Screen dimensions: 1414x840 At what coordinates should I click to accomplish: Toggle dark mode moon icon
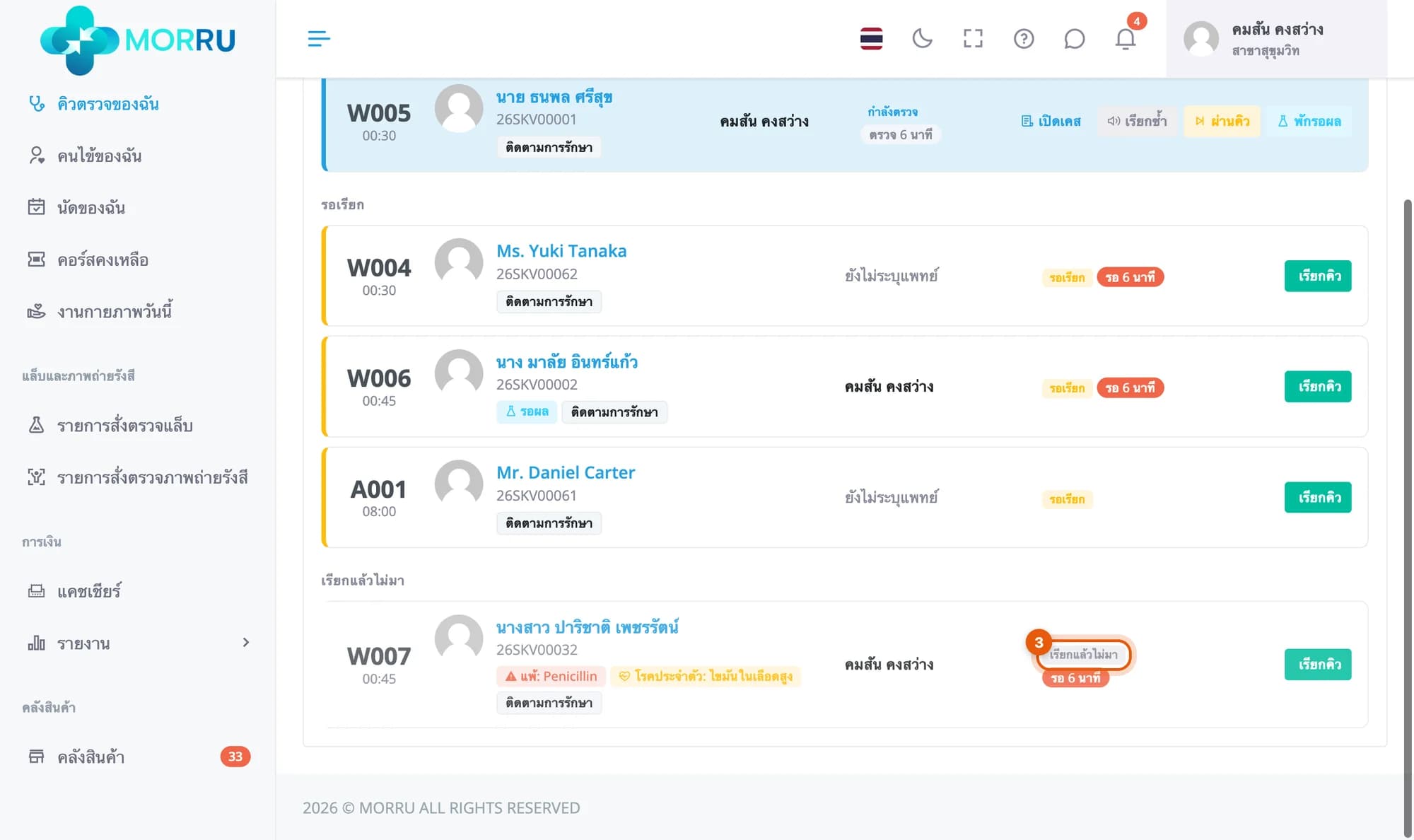922,39
